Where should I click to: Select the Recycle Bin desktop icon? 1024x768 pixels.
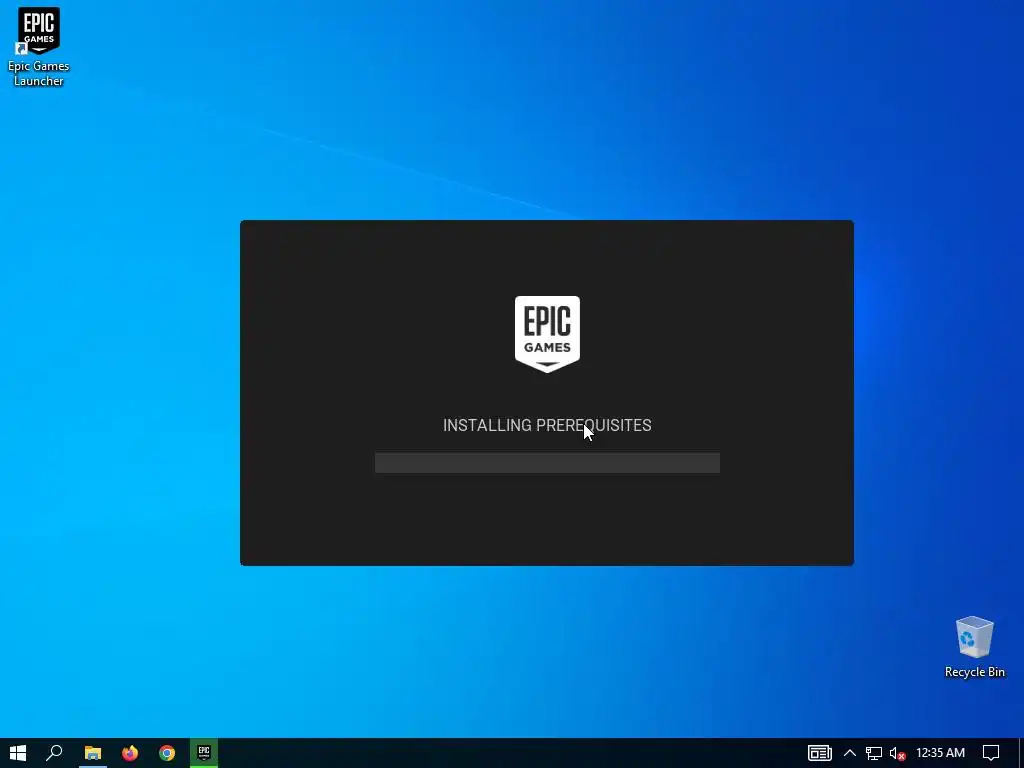click(x=974, y=647)
